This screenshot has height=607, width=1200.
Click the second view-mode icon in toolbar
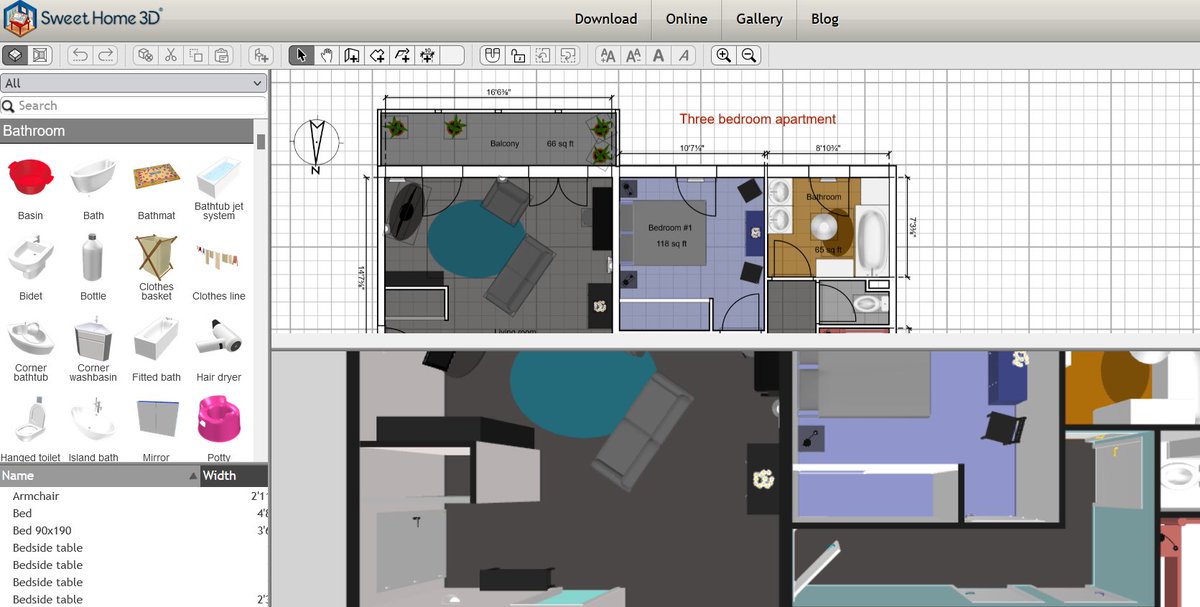[40, 55]
